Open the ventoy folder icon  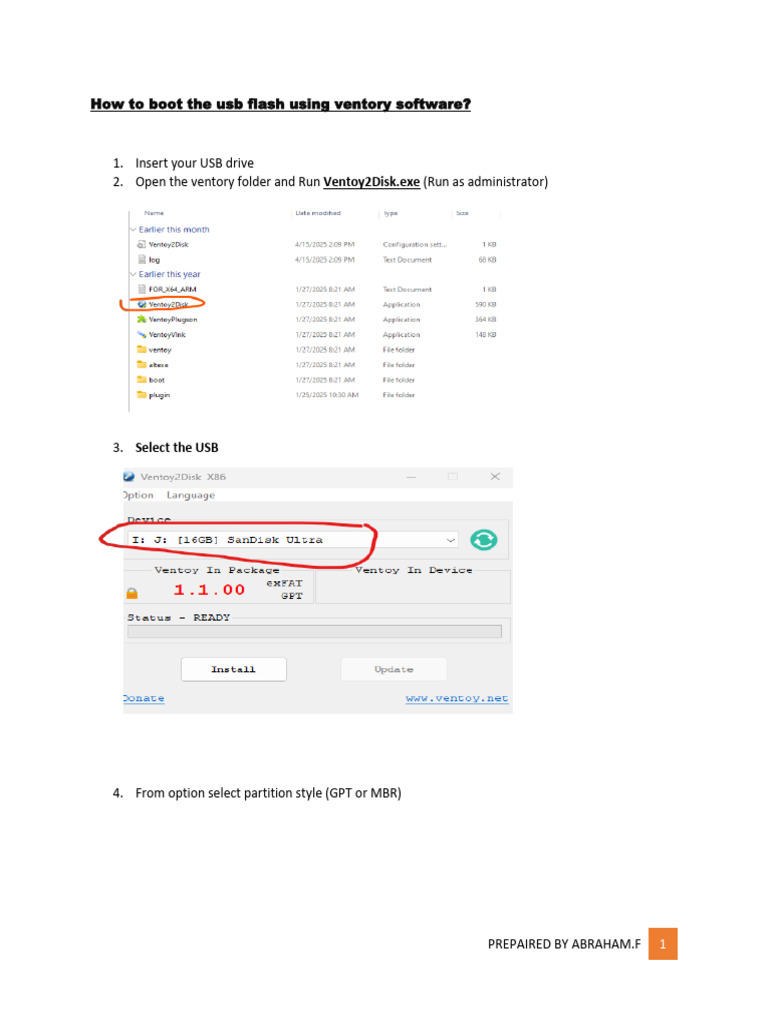coord(142,349)
